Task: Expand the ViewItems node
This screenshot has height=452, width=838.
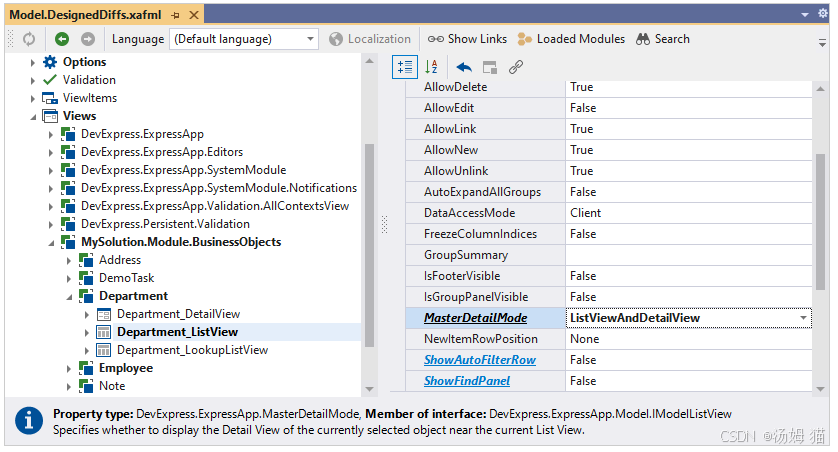Action: (x=33, y=99)
